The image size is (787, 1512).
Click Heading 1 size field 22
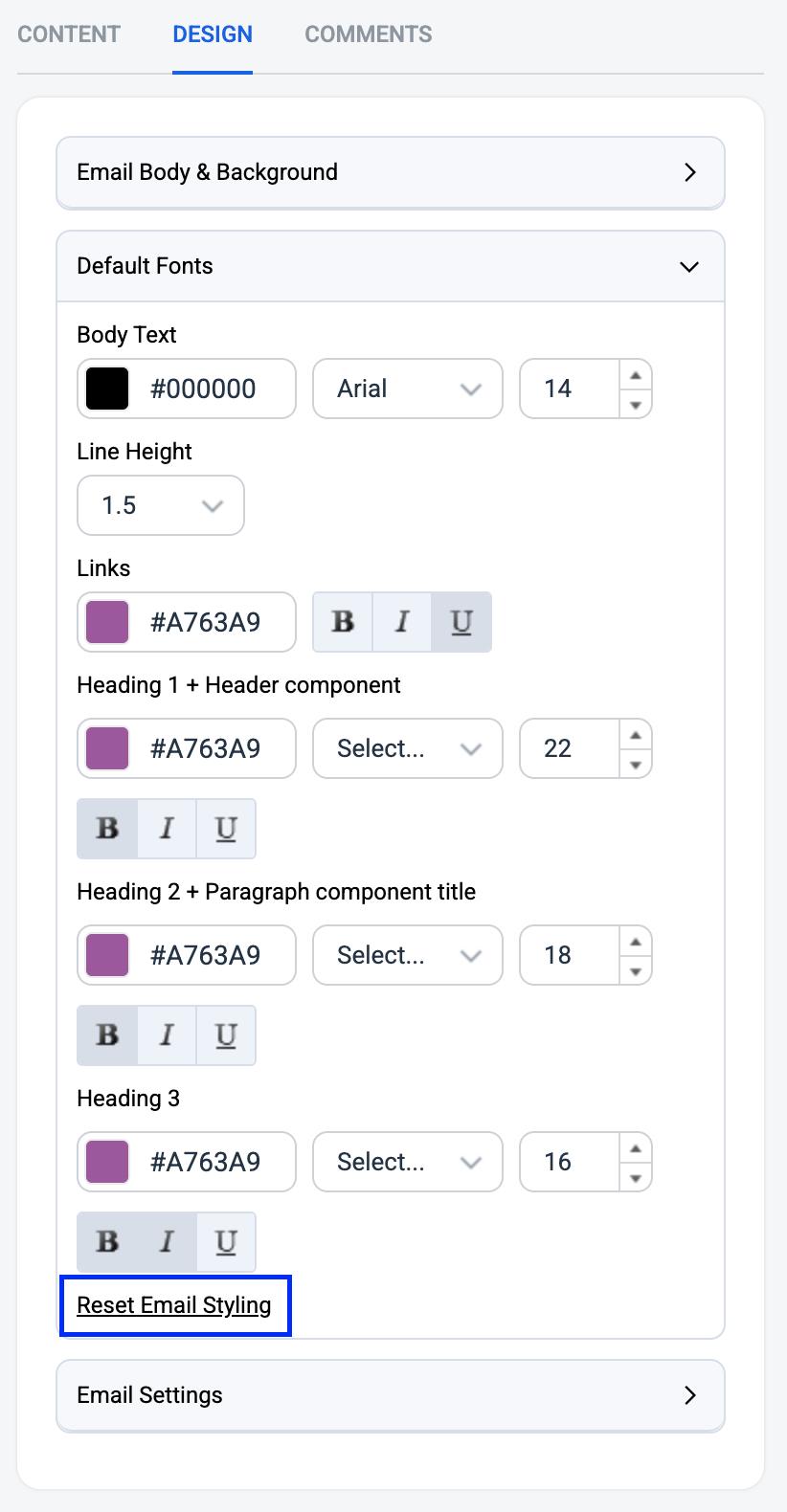click(571, 748)
